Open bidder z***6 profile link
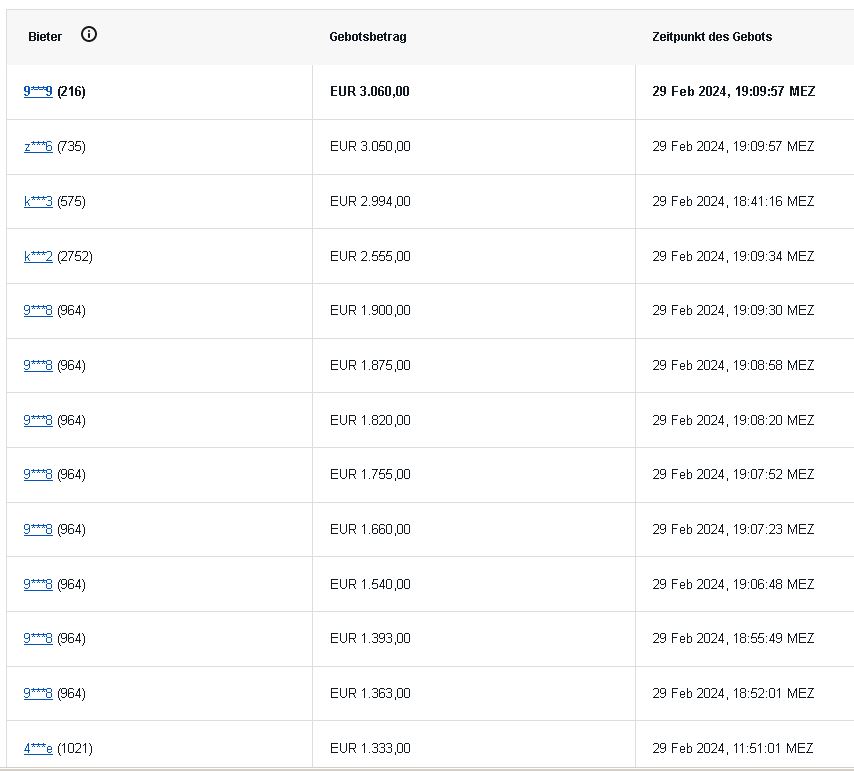The image size is (854, 771). pos(38,146)
